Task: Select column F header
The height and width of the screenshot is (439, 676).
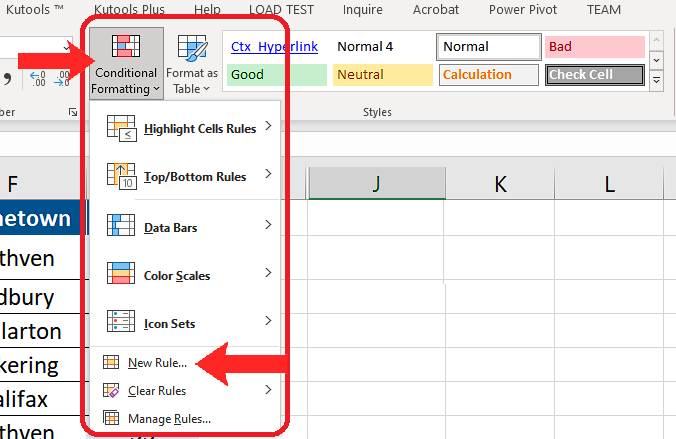Action: [x=41, y=183]
